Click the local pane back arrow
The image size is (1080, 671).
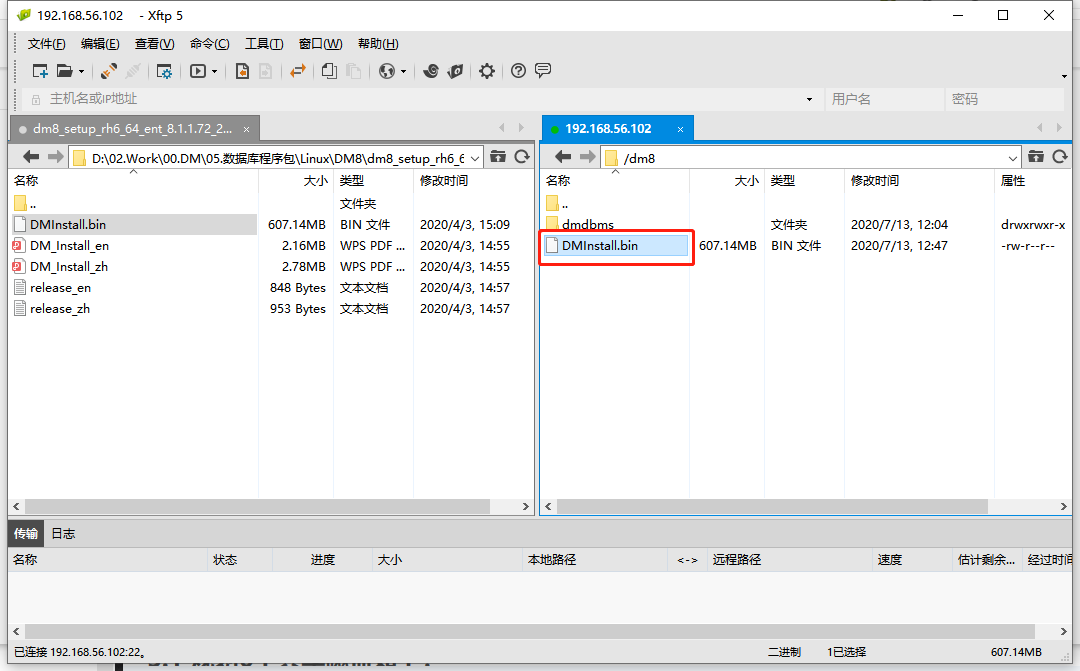[x=31, y=157]
